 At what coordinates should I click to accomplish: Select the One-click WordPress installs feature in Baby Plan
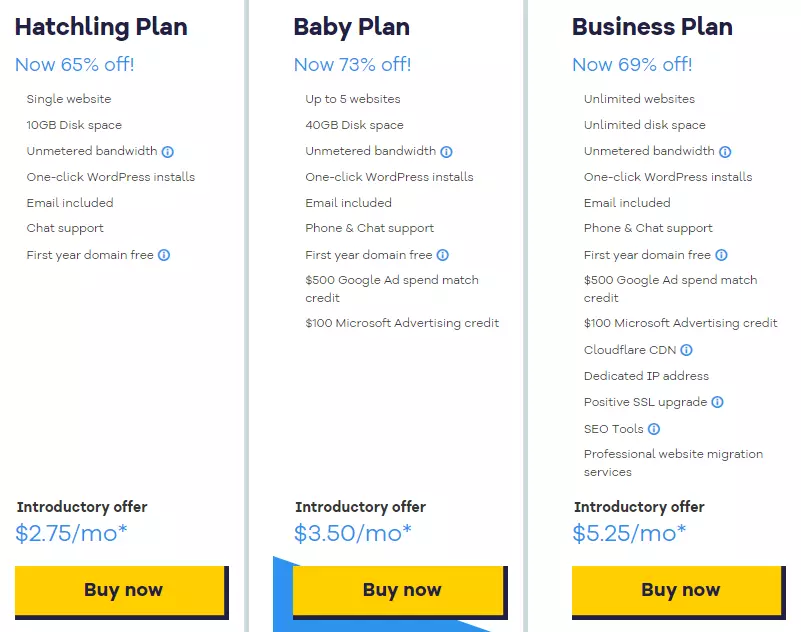pyautogui.click(x=389, y=176)
